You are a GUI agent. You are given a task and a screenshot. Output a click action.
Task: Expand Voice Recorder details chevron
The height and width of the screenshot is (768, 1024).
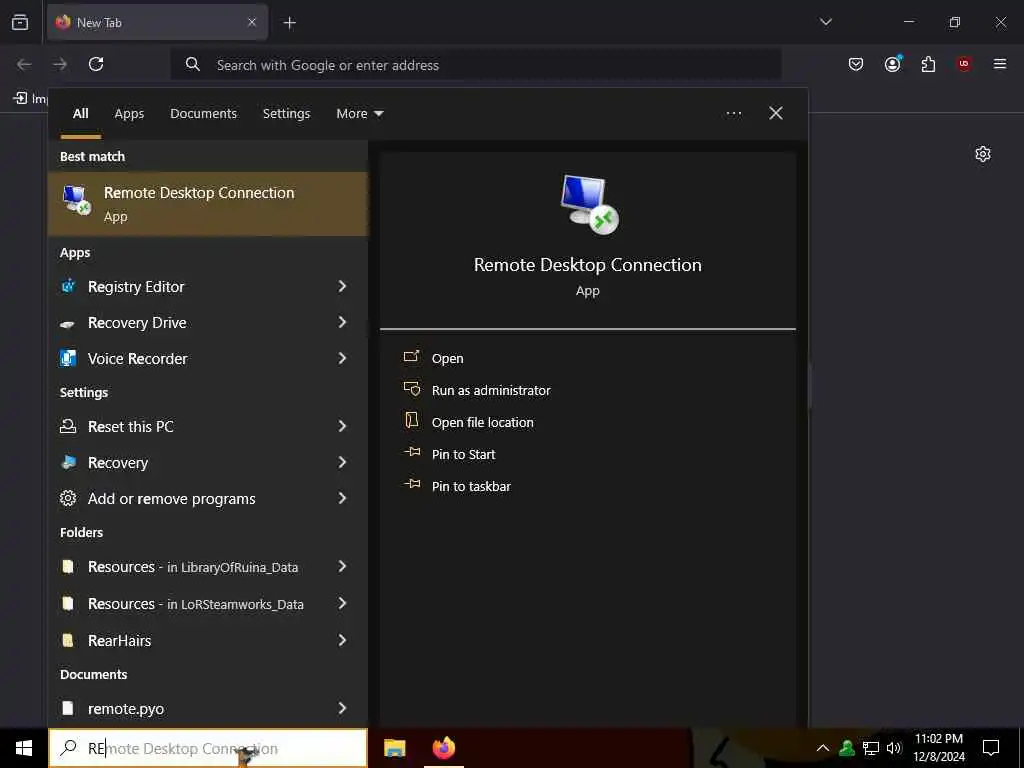pyautogui.click(x=342, y=359)
